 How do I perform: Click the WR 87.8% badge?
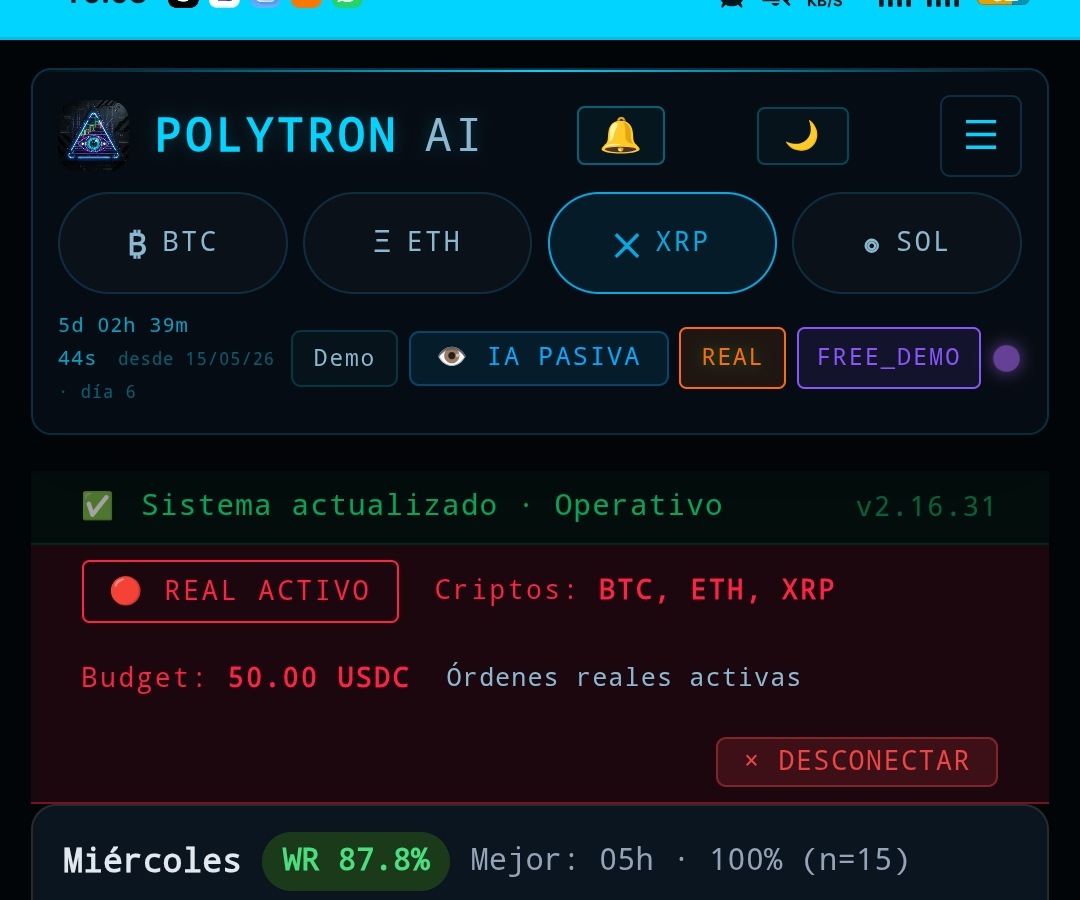coord(356,860)
